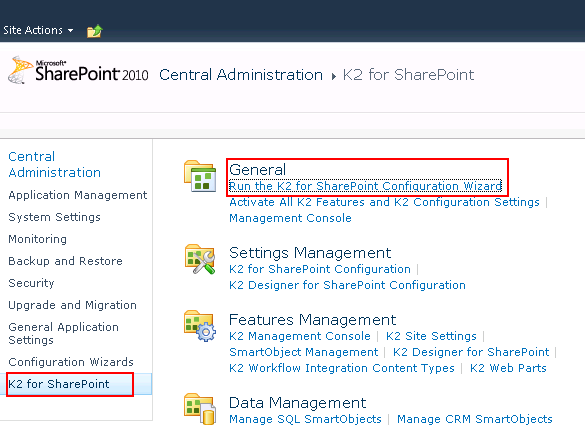This screenshot has width=585, height=439.
Task: Run the K2 for SharePoint Configuration Wizard
Action: (365, 186)
